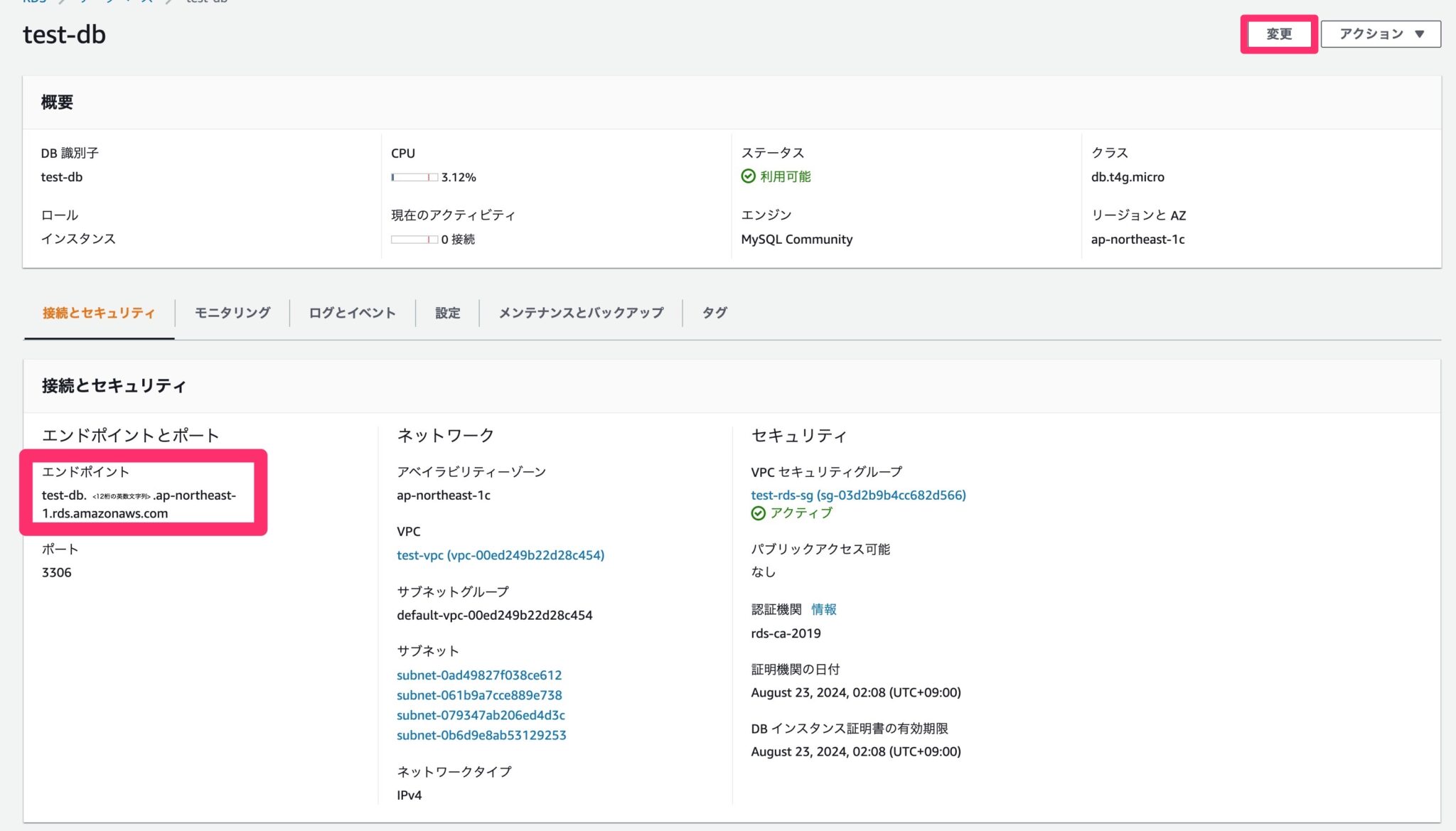The image size is (1456, 831).
Task: Open the アクション dropdown menu
Action: click(1380, 34)
